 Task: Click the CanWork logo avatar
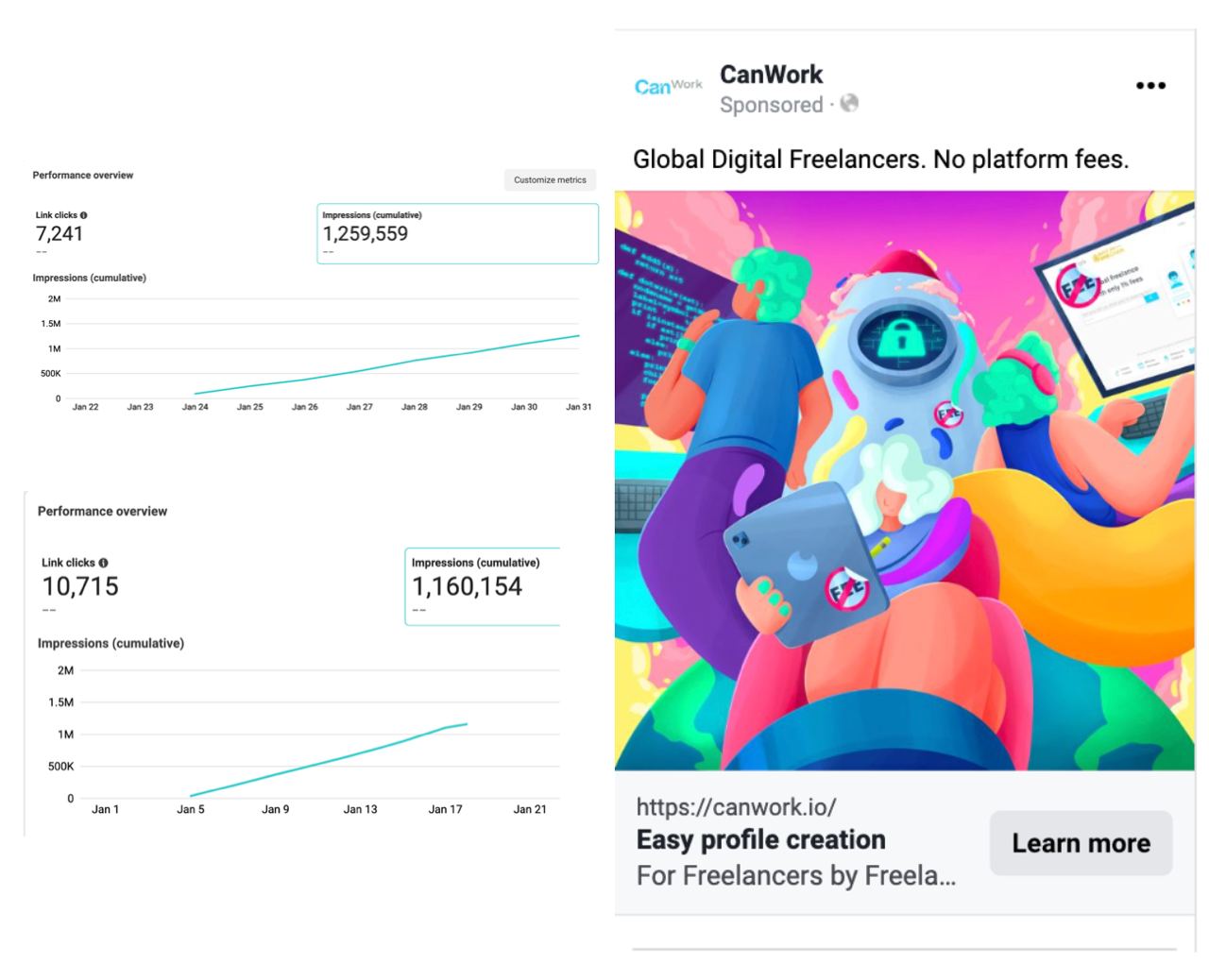coord(669,87)
